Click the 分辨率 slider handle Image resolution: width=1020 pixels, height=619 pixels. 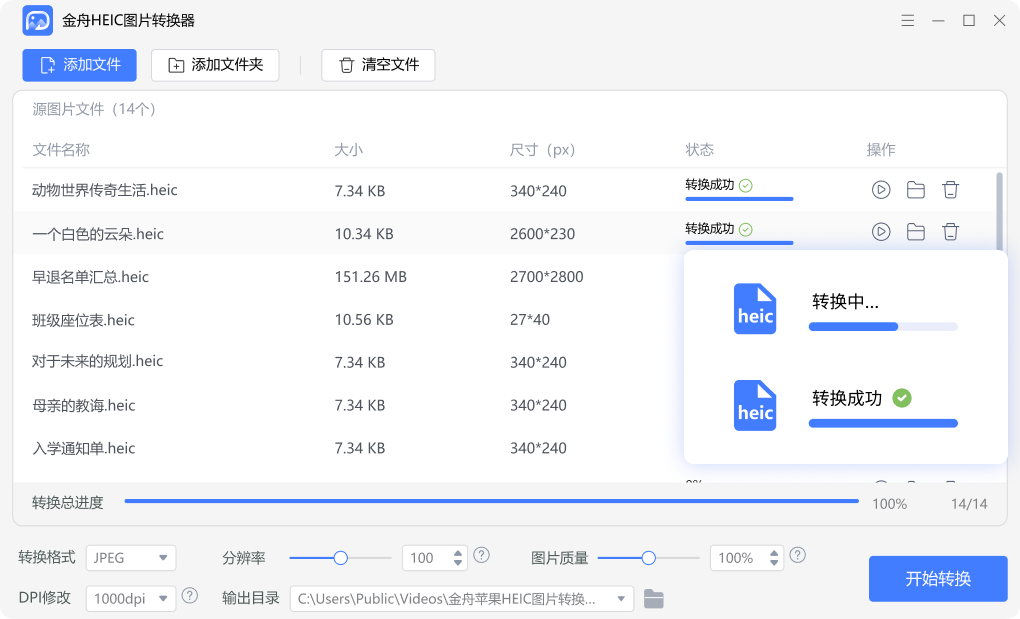340,558
